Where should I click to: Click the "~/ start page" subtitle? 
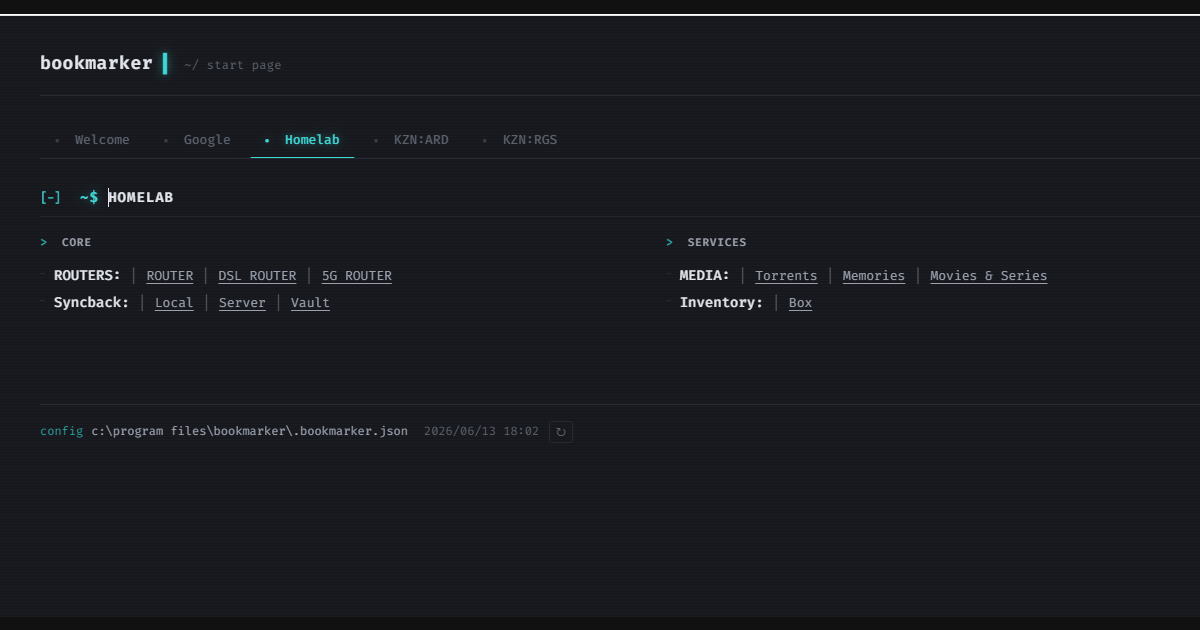point(232,65)
